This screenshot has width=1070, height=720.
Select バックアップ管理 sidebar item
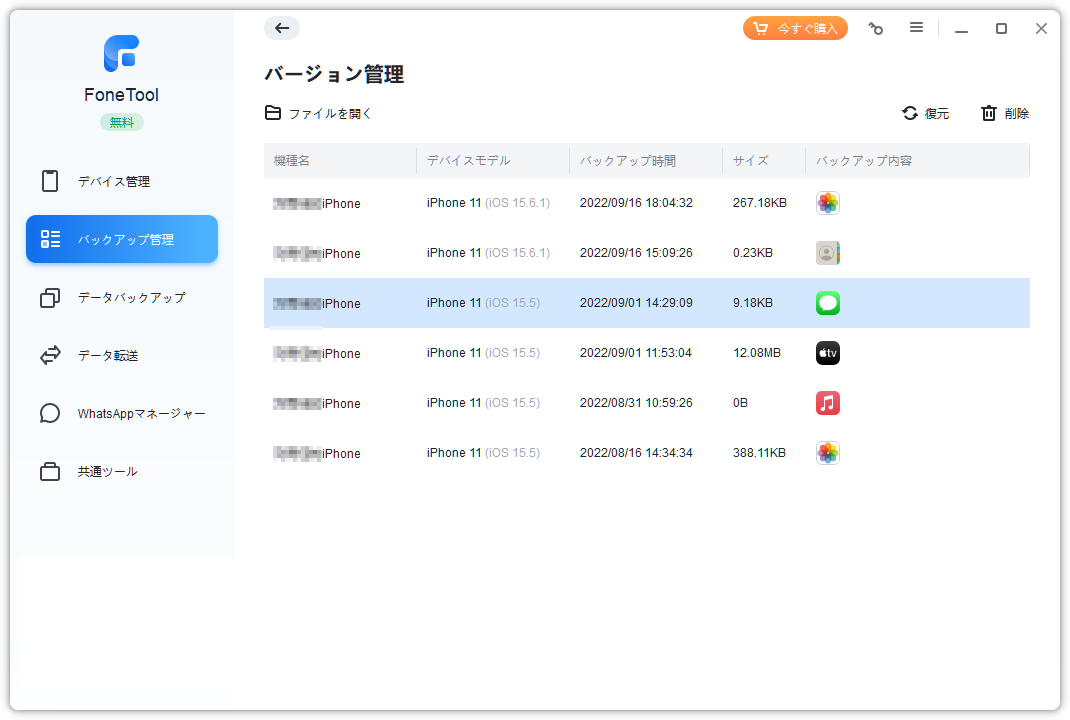click(x=122, y=239)
